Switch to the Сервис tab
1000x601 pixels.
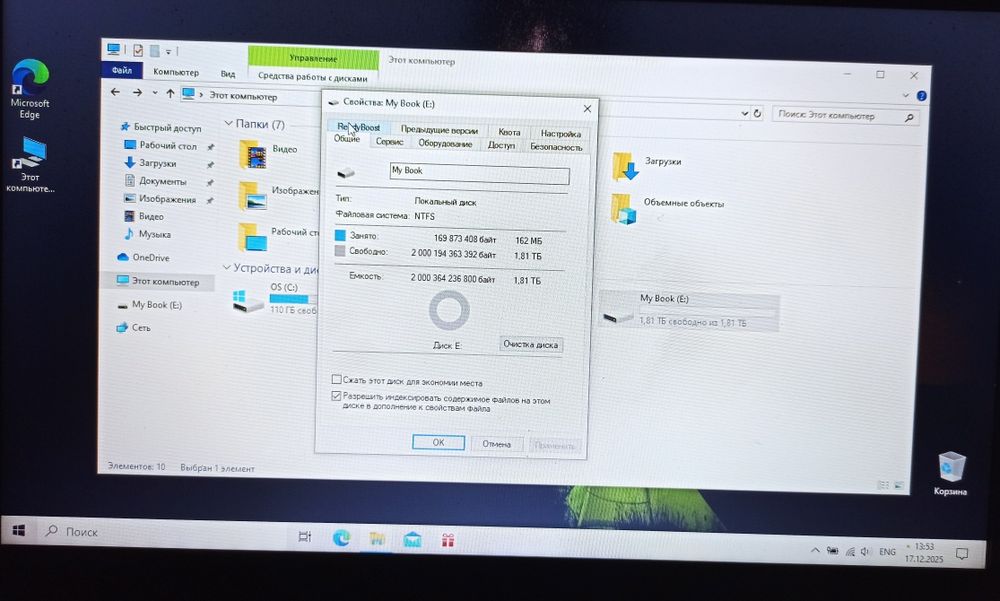point(389,142)
